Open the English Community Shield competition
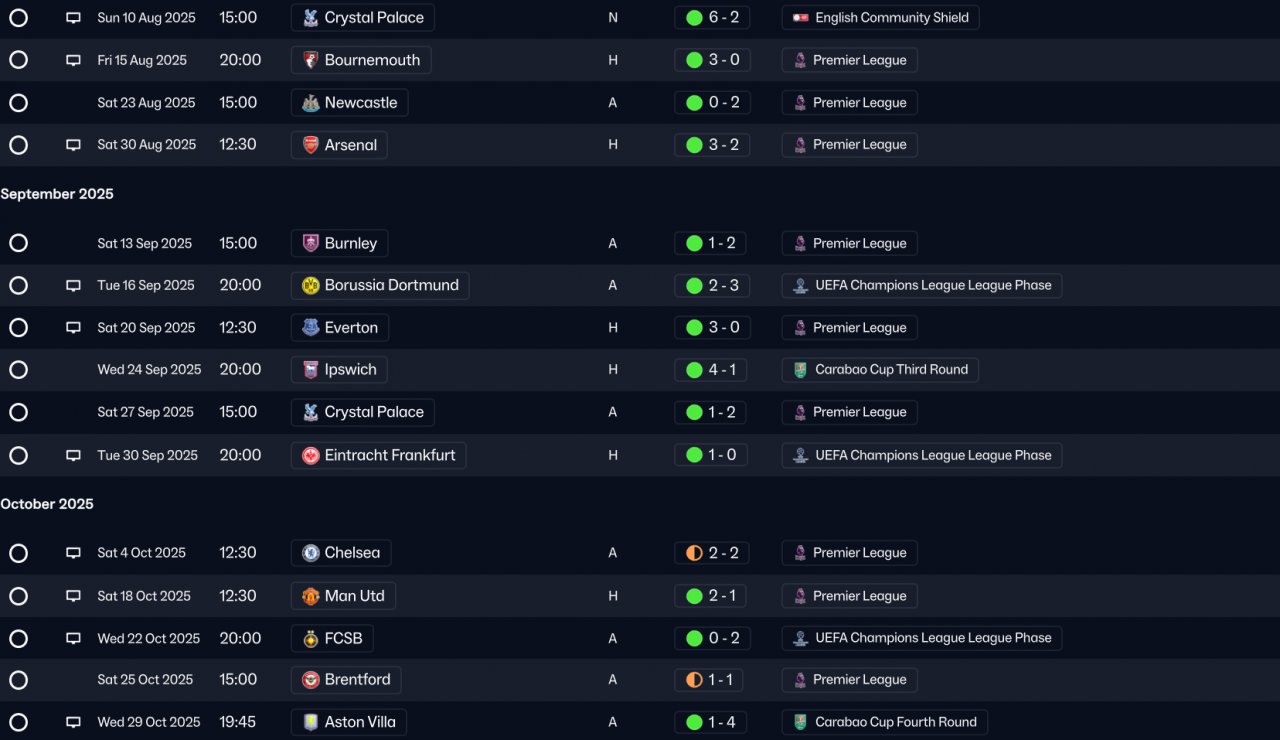Viewport: 1280px width, 740px height. coord(881,18)
